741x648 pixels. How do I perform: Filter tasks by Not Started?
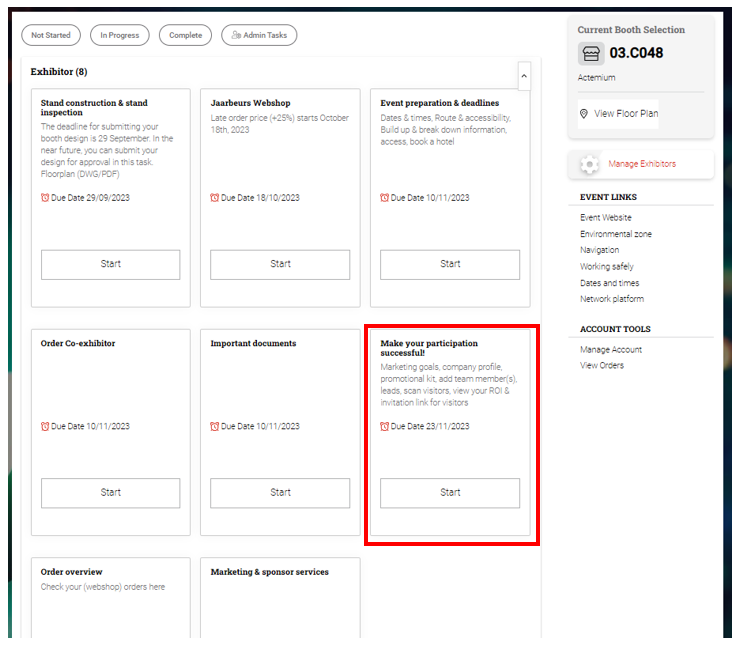pyautogui.click(x=51, y=35)
